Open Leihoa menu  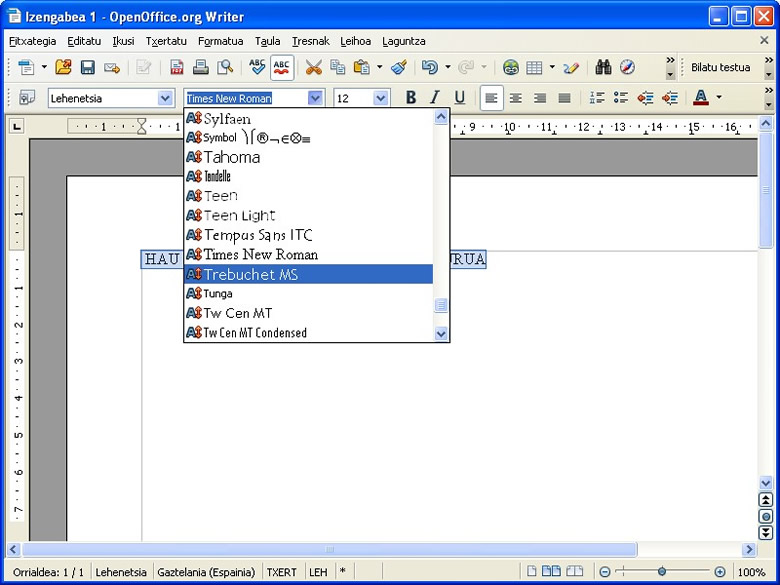(x=356, y=41)
